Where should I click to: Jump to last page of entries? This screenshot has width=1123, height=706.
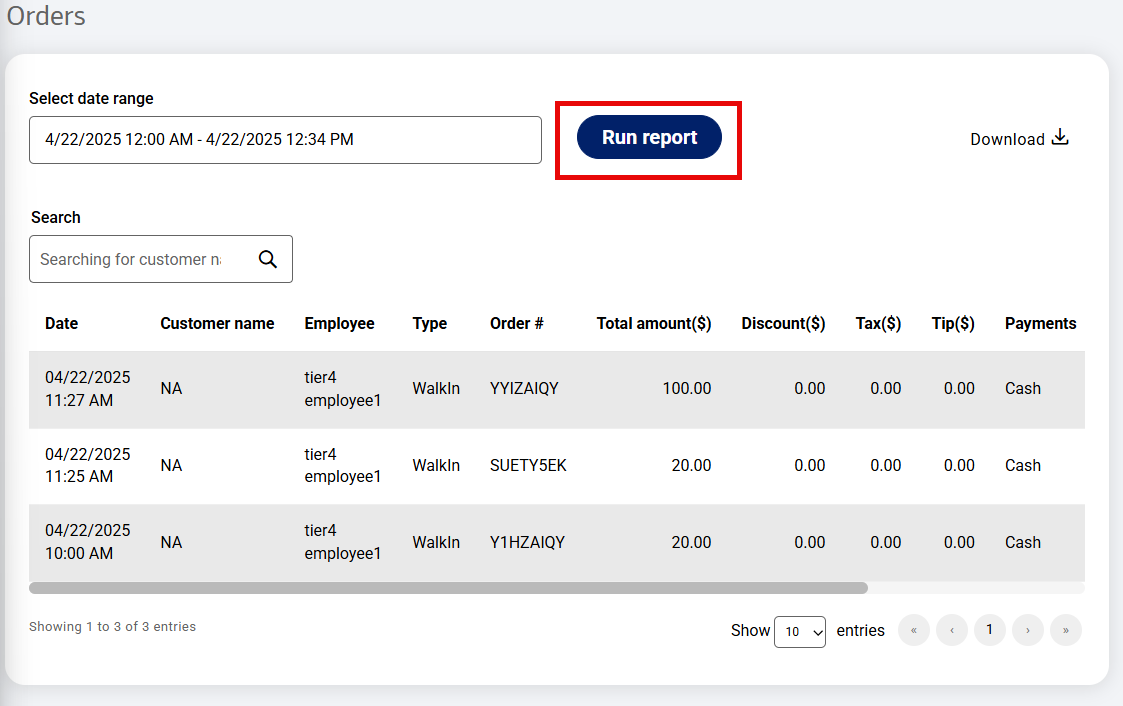point(1066,630)
